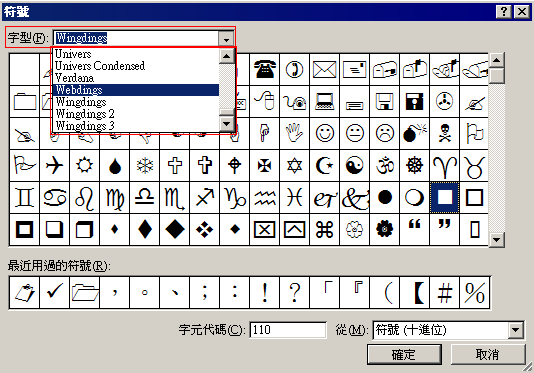534x373 pixels.
Task: Choose the skull and crossbones symbol
Action: (444, 133)
